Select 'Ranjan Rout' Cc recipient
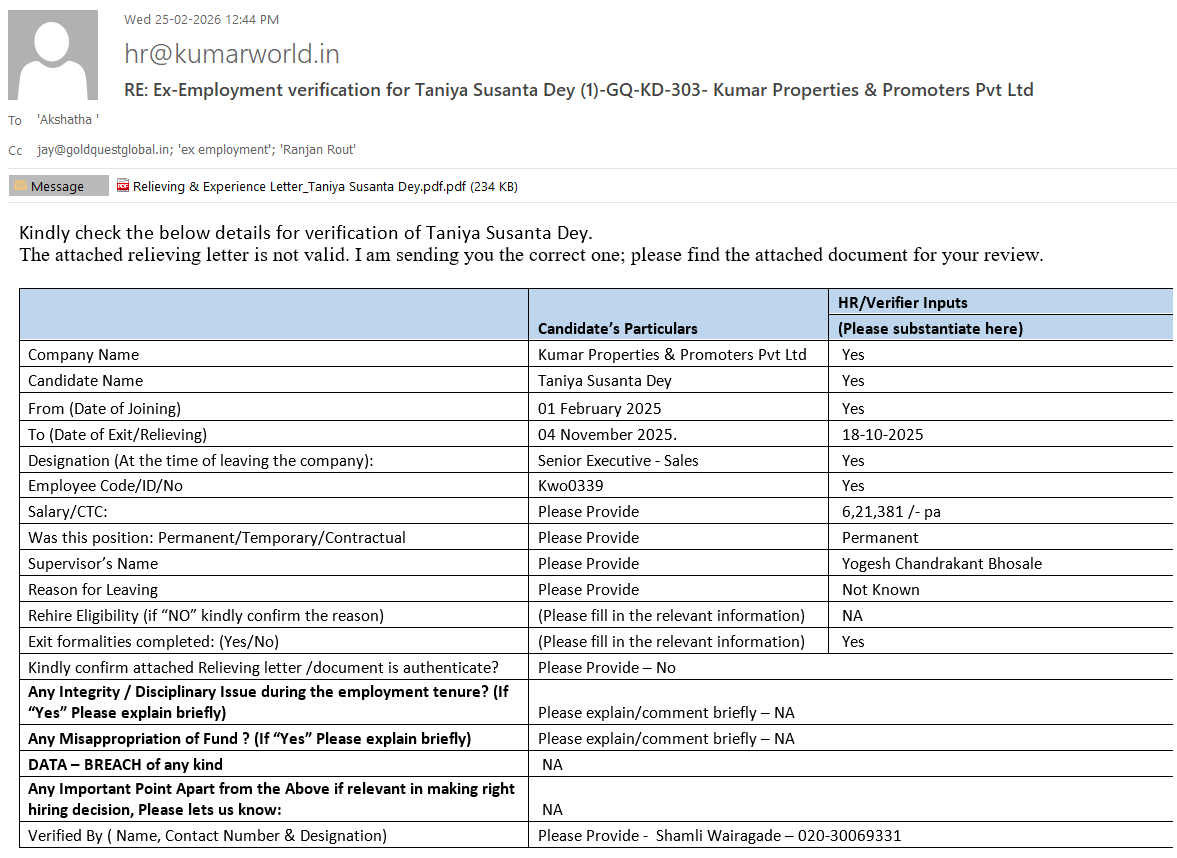 (x=318, y=150)
